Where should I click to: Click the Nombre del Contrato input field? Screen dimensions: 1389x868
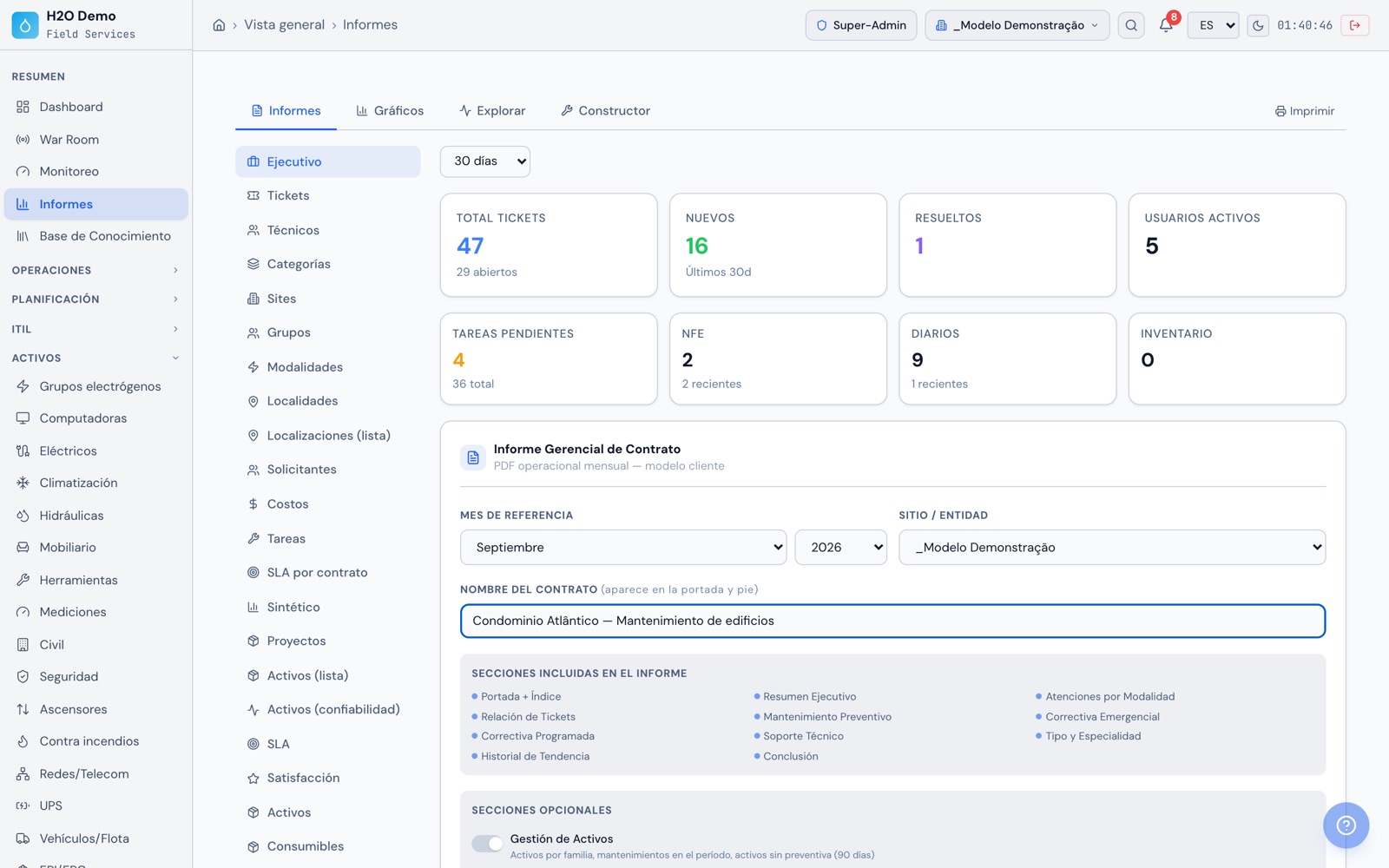[892, 621]
